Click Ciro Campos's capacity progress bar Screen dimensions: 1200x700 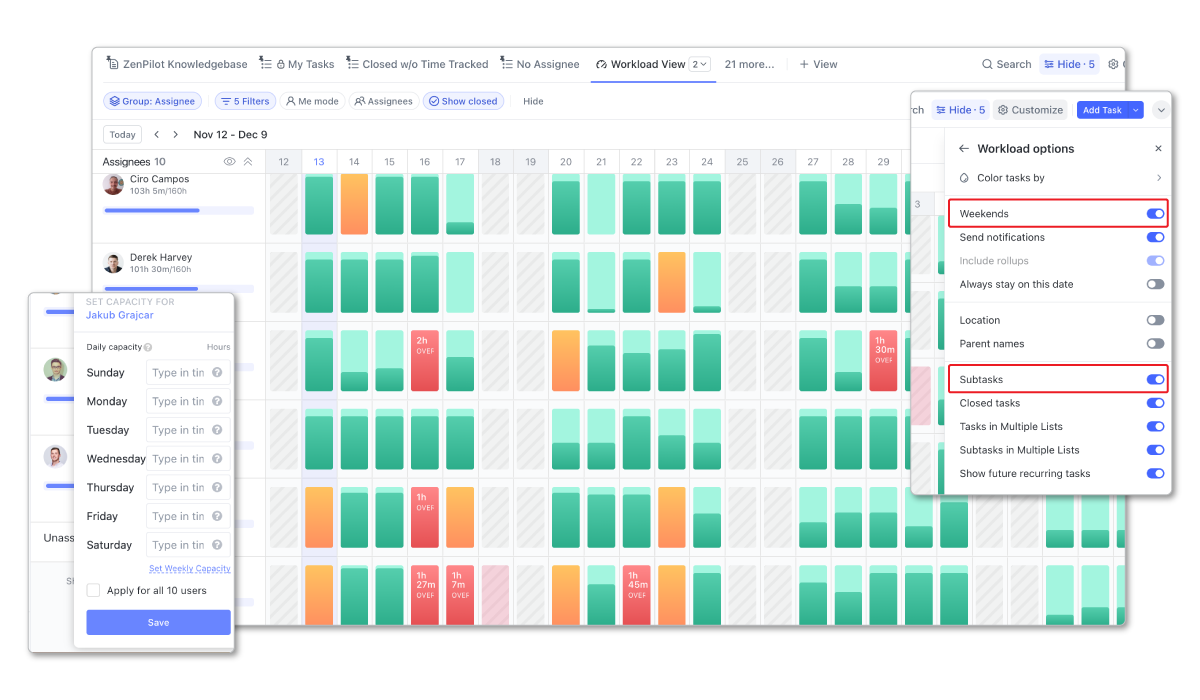pyautogui.click(x=178, y=210)
